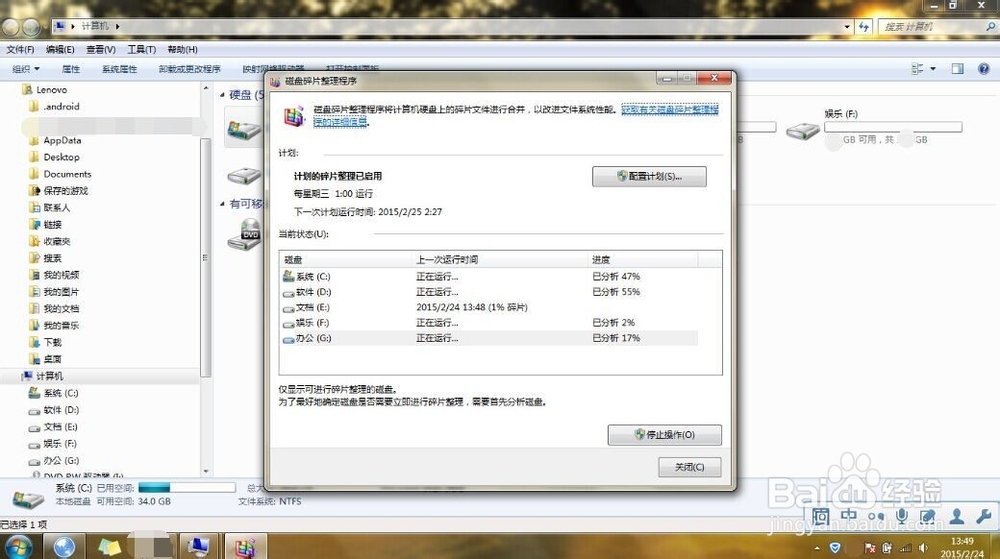
Task: Click the disk defragmenter taskbar icon
Action: point(245,547)
